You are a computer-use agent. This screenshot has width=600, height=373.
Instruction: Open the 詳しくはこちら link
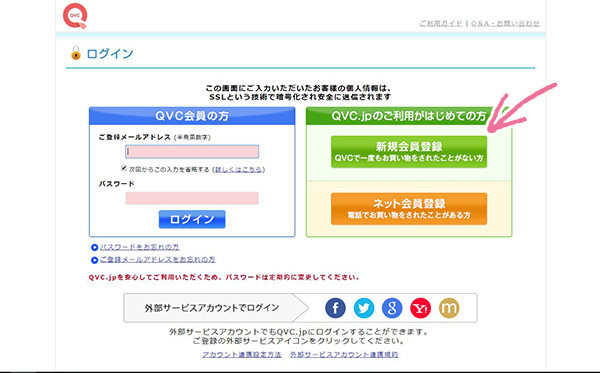tap(239, 169)
